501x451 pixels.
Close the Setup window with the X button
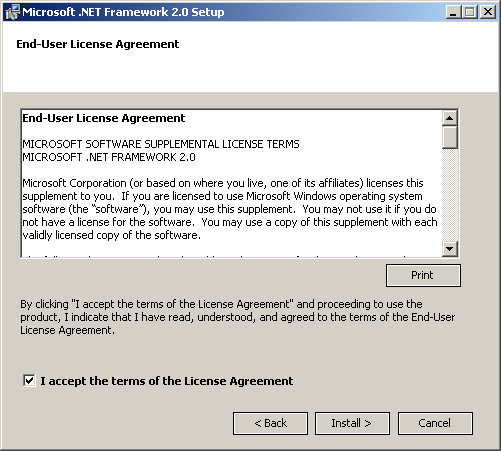point(488,12)
